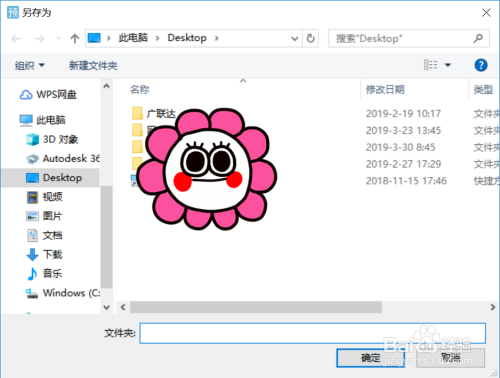This screenshot has width=500, height=378.
Task: Click the 文档 document icon
Action: (x=32, y=235)
